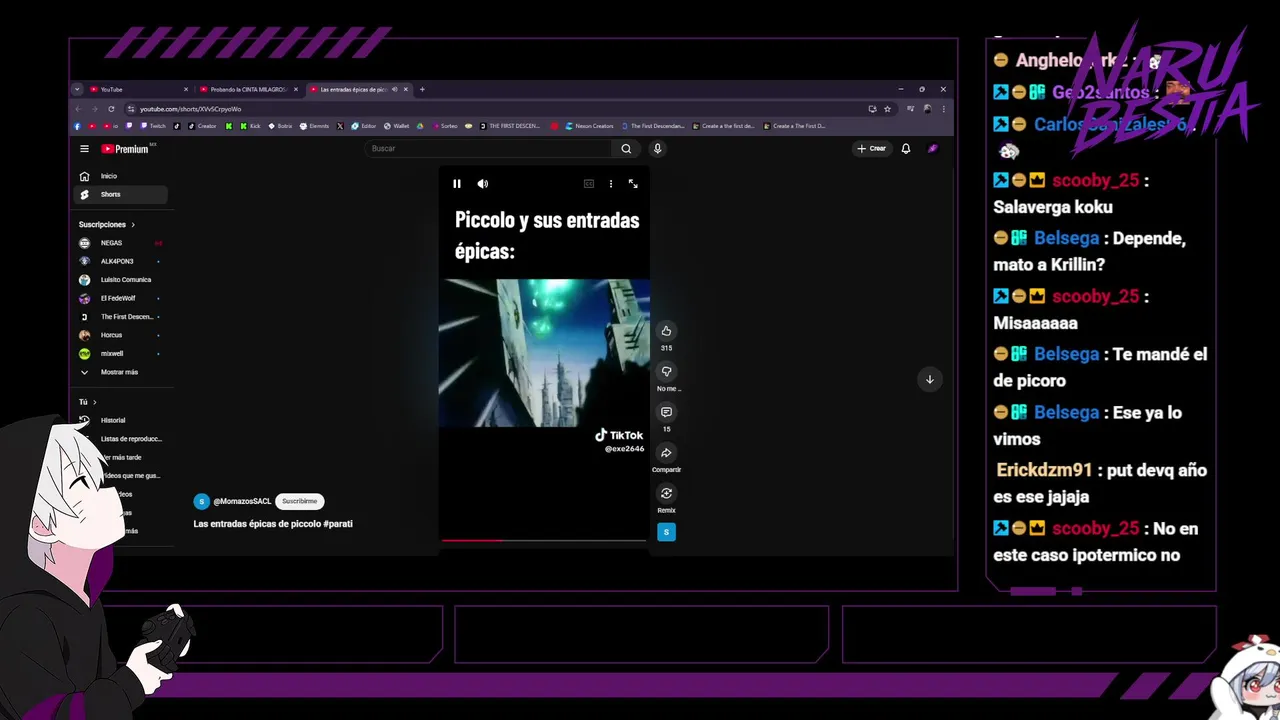The image size is (1280, 720).
Task: Subscribe with the Suscribirme button
Action: pos(299,501)
